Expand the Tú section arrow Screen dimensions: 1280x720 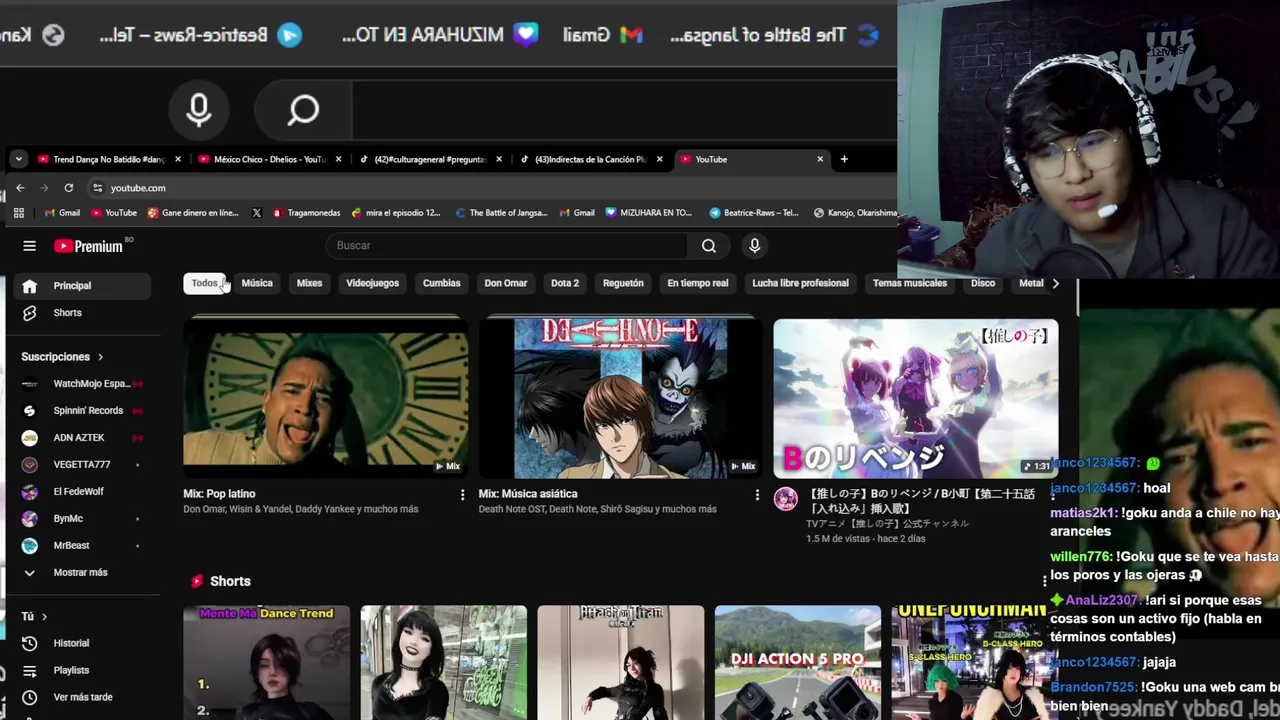tap(44, 617)
